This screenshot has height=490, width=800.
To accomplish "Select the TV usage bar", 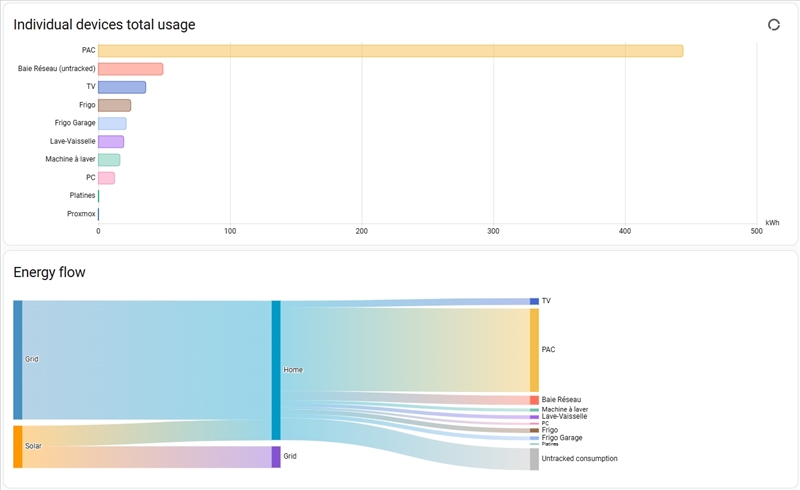I will [x=121, y=87].
